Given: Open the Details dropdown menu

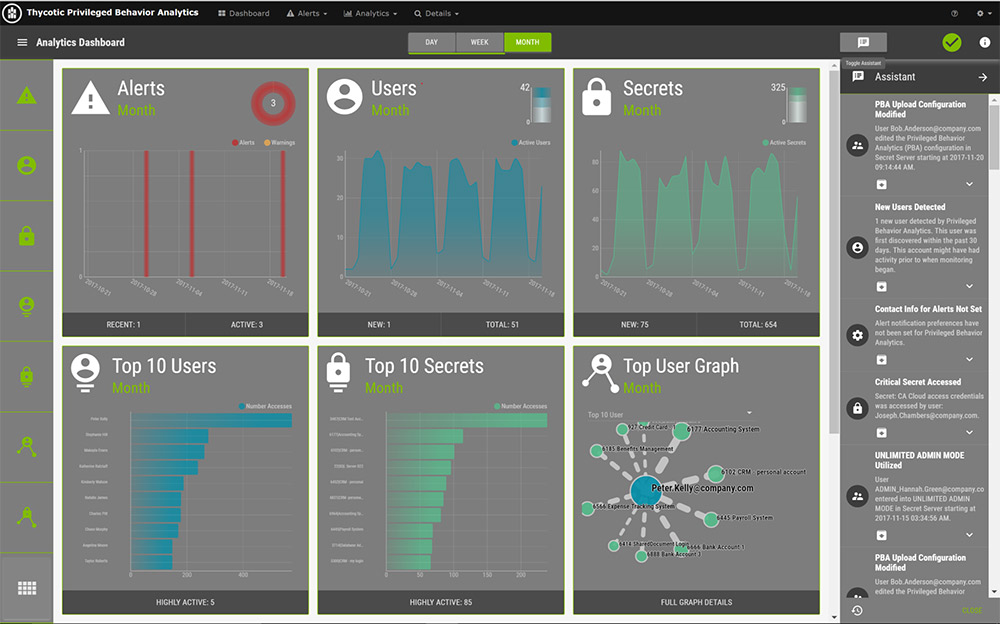Looking at the screenshot, I should [436, 13].
